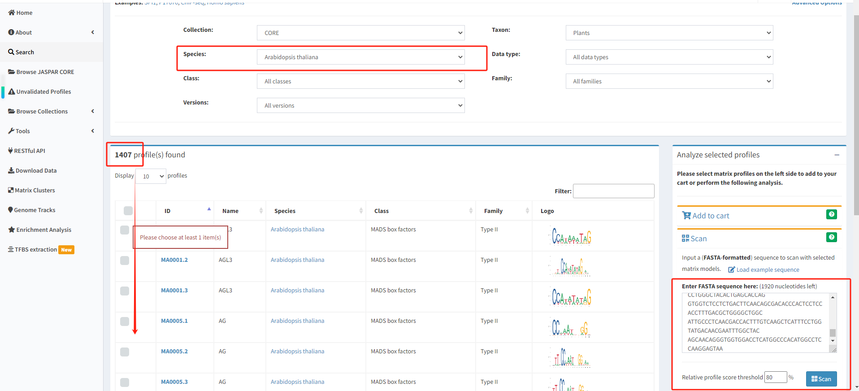The image size is (859, 391).
Task: Open the Species dropdown showing Arabidopsis thaliana
Action: point(360,57)
